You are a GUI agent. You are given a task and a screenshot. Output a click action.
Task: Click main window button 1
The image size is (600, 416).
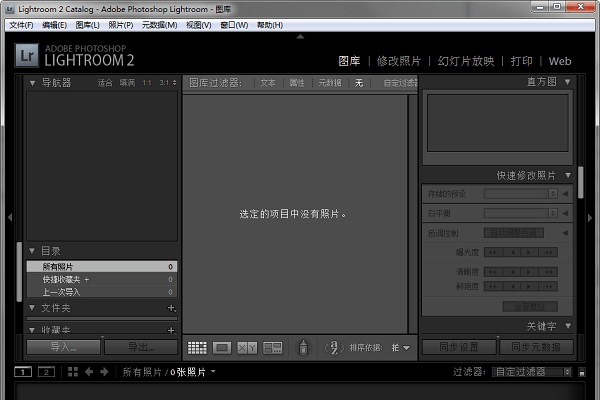click(23, 372)
